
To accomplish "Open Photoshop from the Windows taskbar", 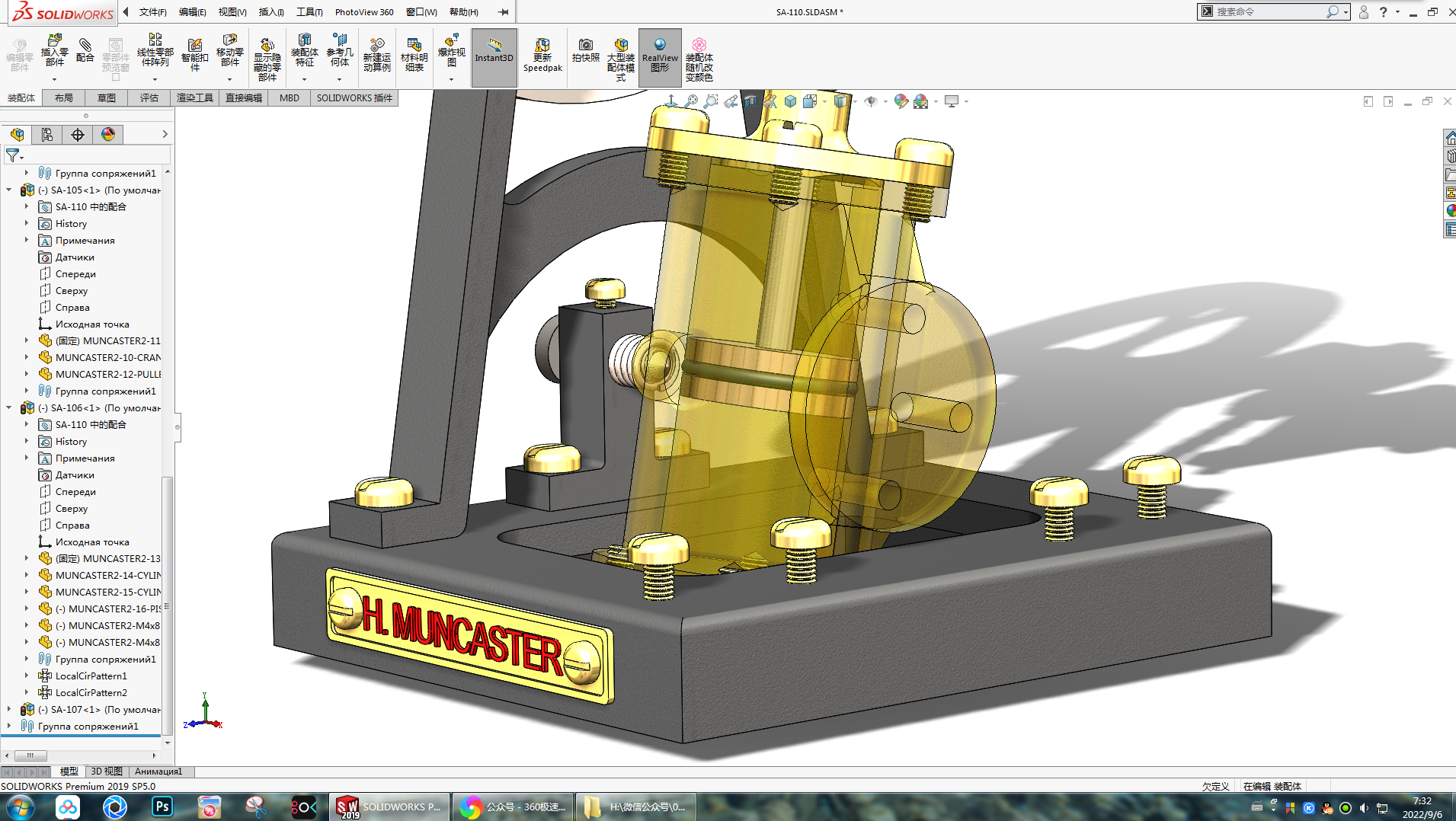I will pos(162,807).
